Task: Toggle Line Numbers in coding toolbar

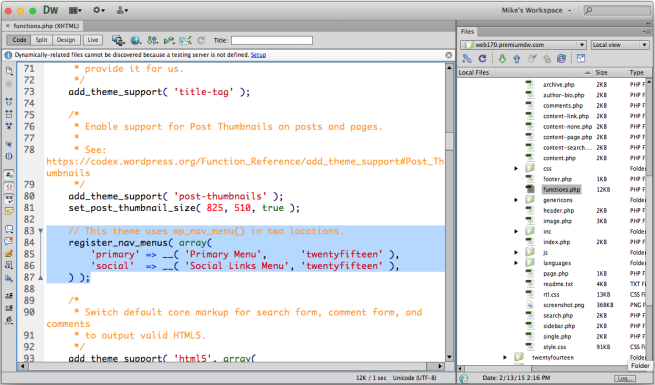Action: coord(9,174)
